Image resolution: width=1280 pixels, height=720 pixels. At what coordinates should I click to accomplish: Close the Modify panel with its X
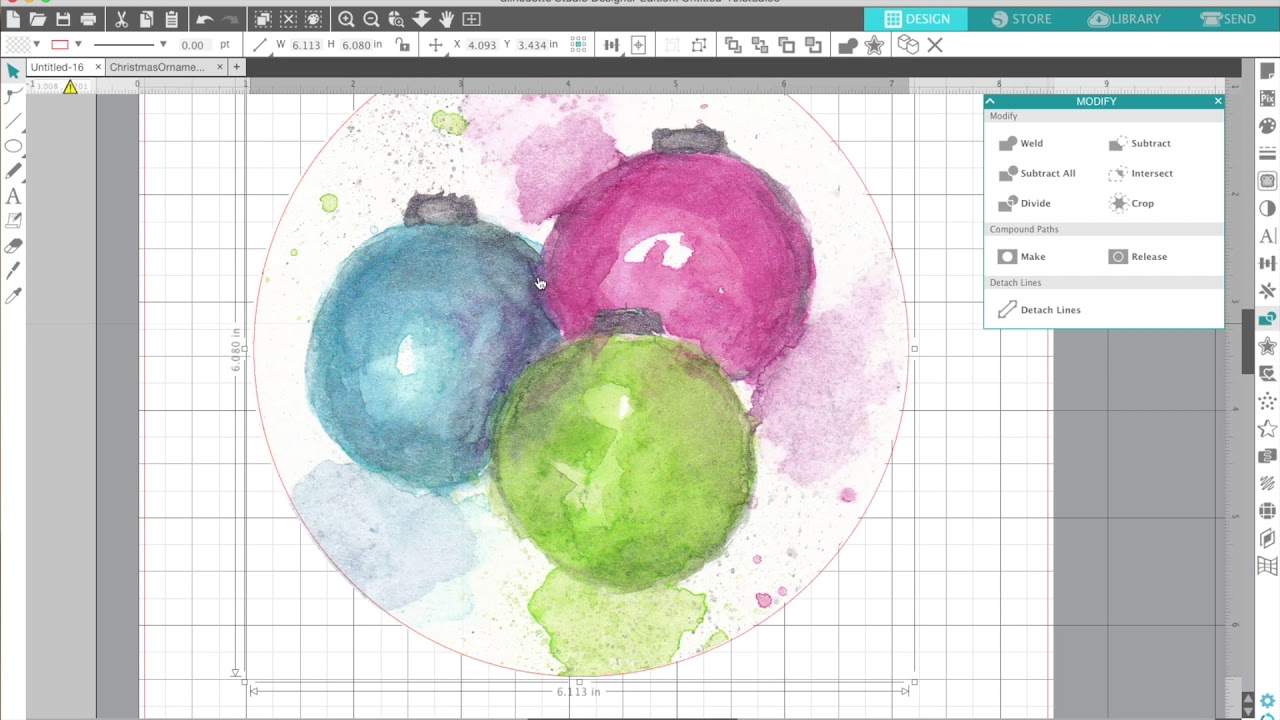pyautogui.click(x=1218, y=101)
